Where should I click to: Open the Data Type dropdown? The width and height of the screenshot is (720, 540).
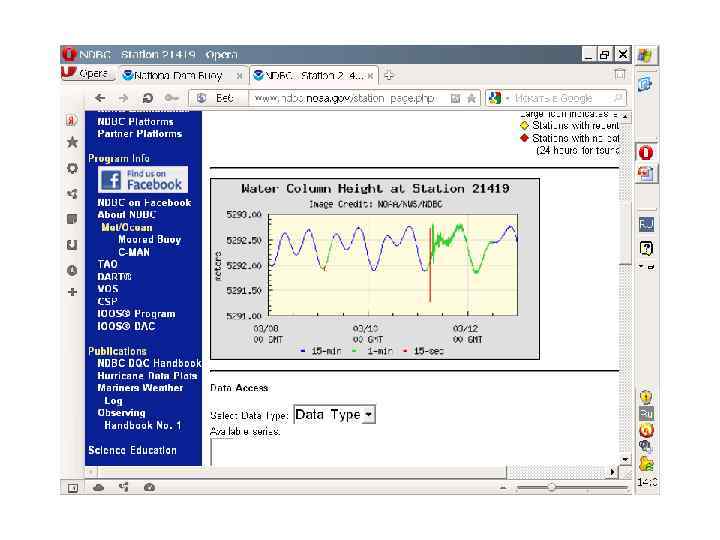tap(335, 415)
